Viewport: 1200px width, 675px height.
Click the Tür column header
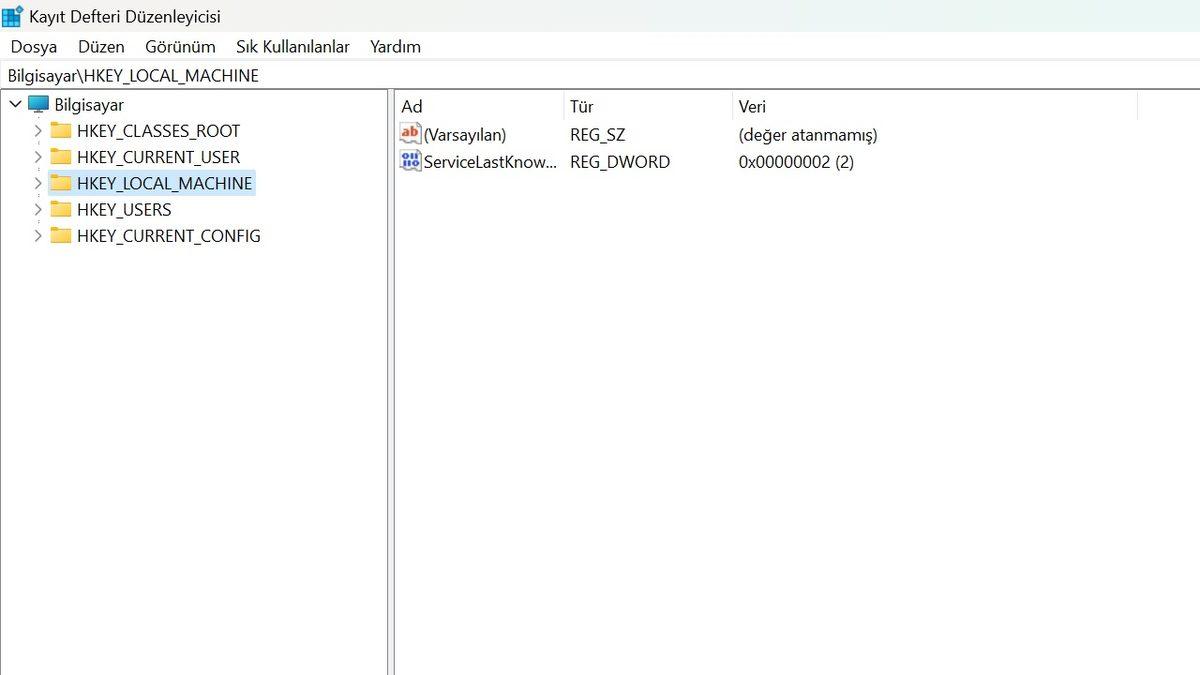pos(581,106)
